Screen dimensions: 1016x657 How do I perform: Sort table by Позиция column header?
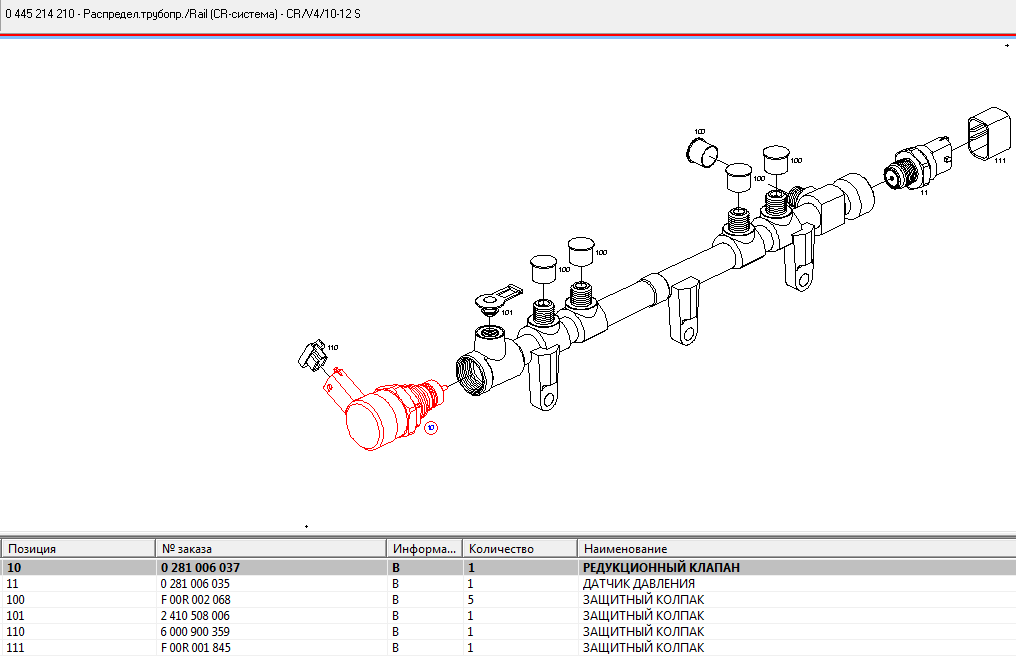pos(78,549)
